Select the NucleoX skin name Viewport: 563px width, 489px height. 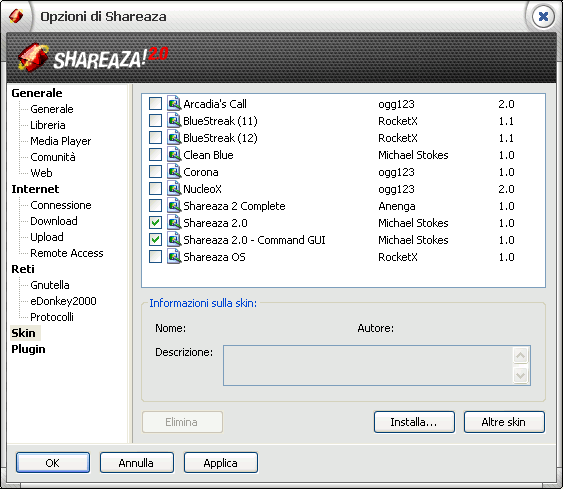point(203,189)
